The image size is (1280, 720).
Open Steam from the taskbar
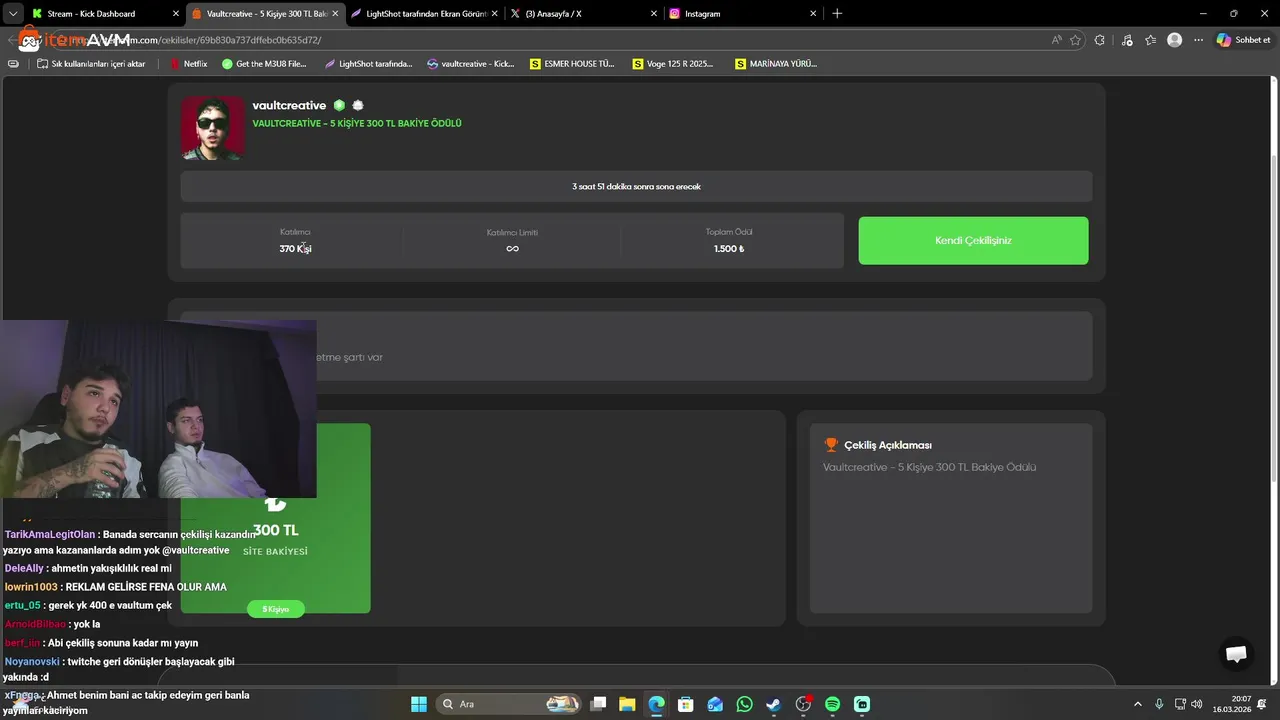[x=773, y=704]
